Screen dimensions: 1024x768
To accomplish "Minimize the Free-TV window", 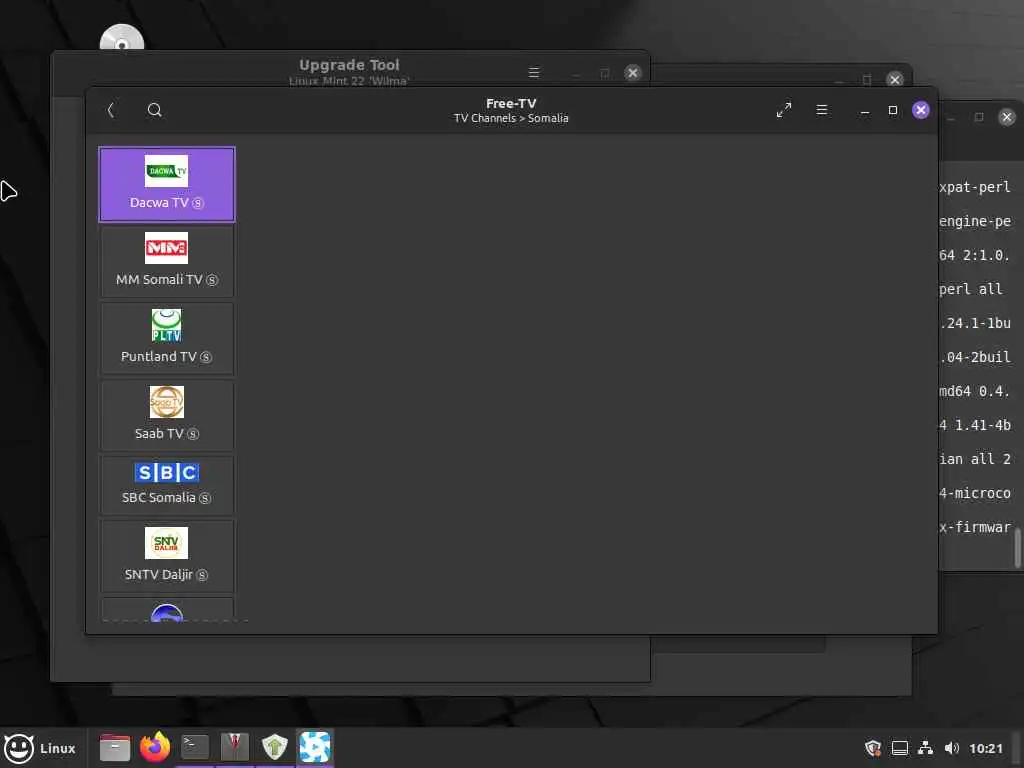I will 865,110.
